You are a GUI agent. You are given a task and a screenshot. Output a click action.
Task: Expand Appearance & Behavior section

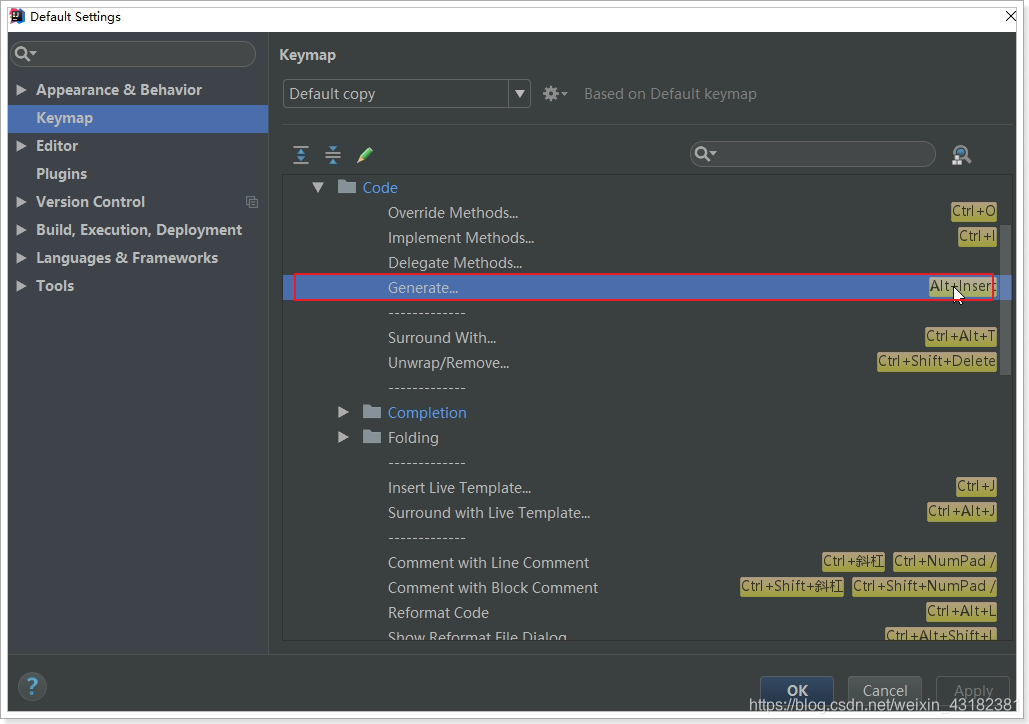coord(21,90)
